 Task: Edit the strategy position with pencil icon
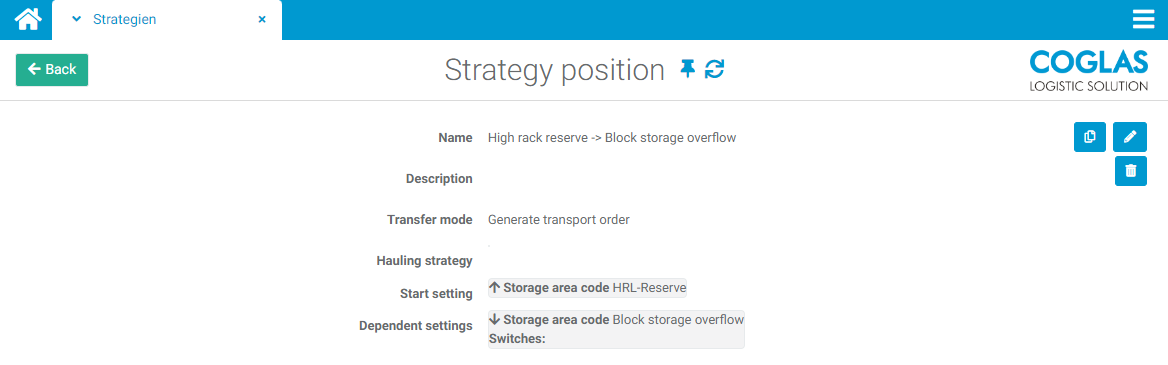pyautogui.click(x=1130, y=137)
